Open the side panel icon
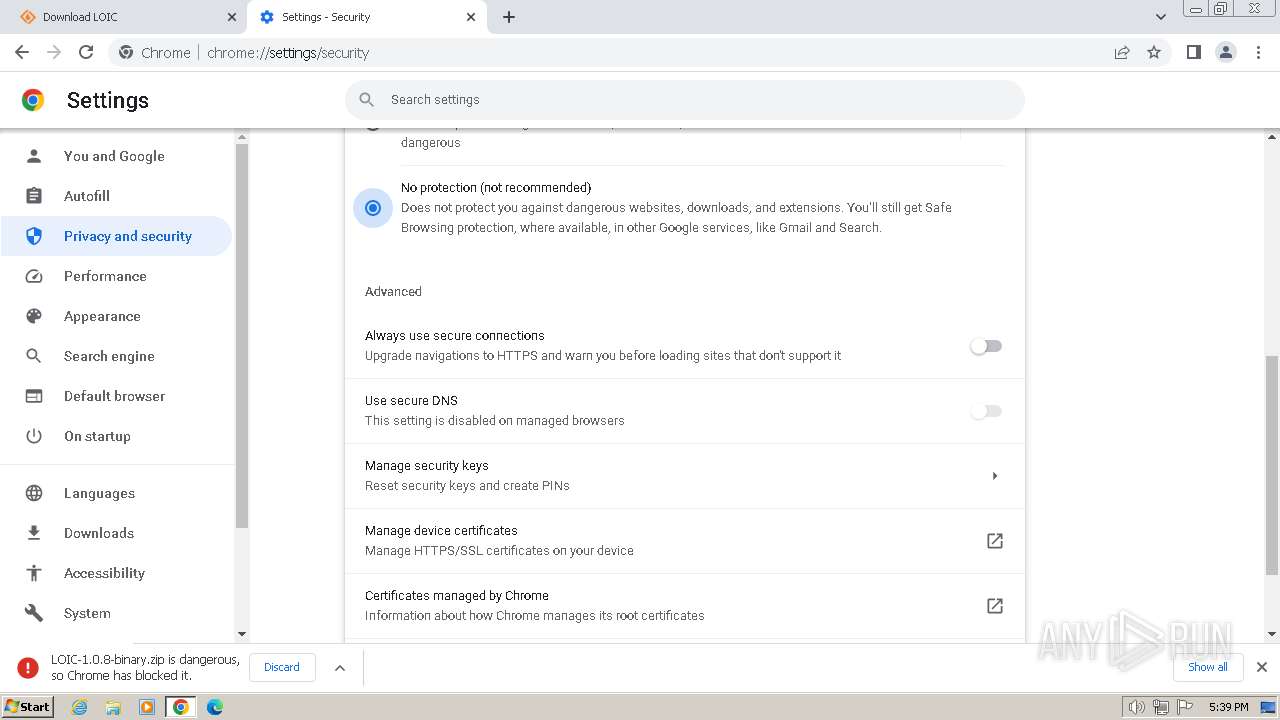This screenshot has width=1280, height=720. 1193,52
